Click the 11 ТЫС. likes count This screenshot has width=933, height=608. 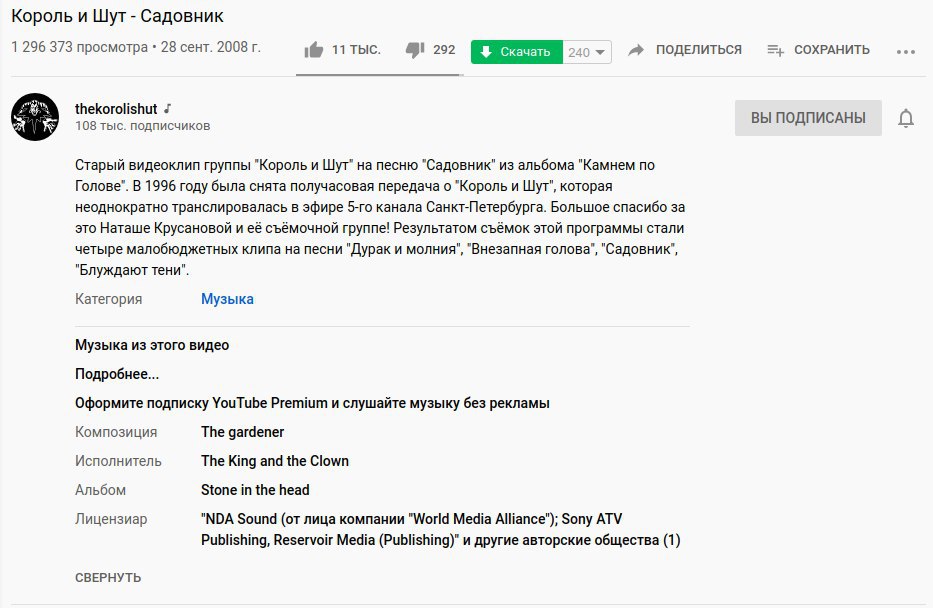click(x=356, y=50)
